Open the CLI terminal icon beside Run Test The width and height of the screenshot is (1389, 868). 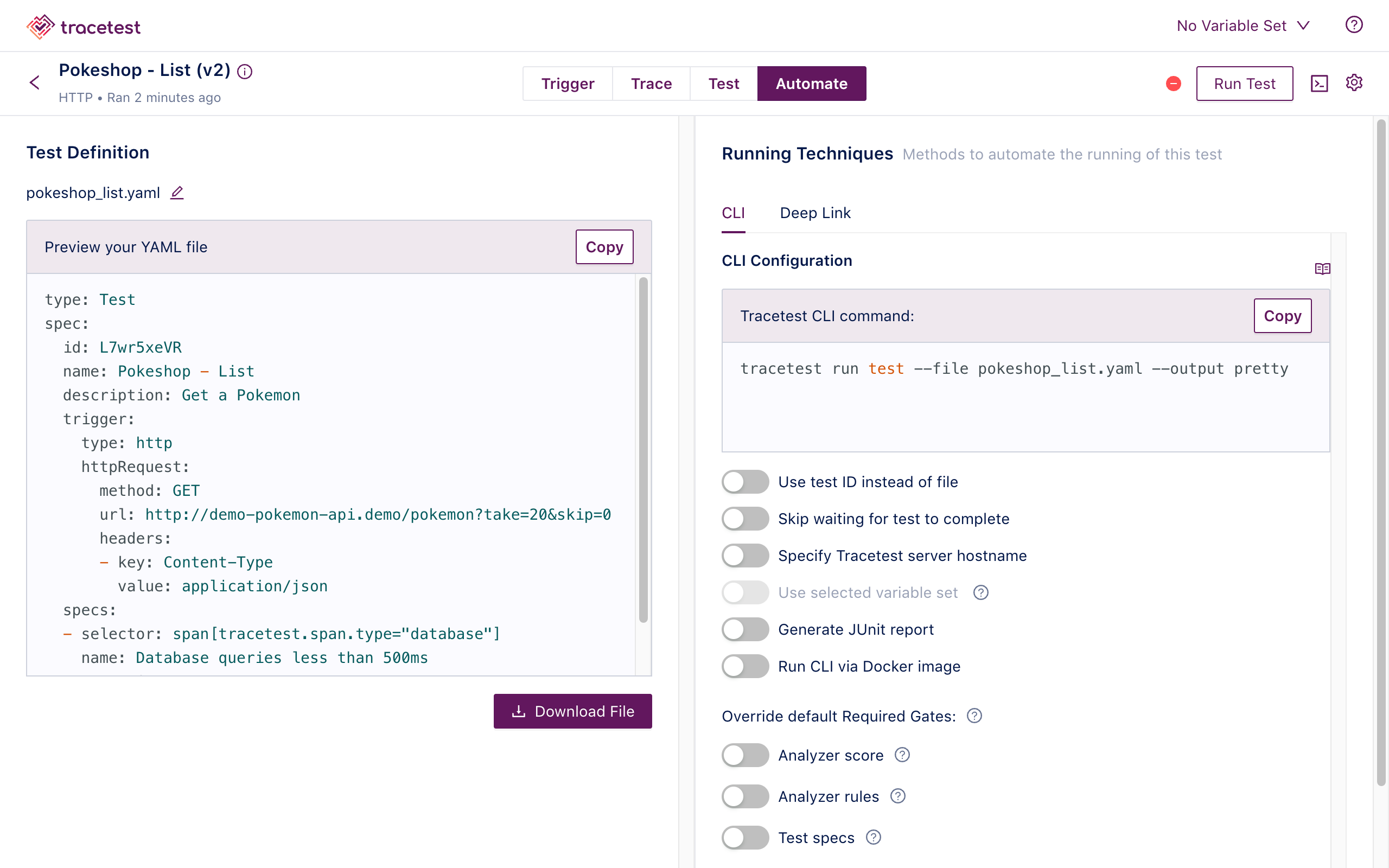[1320, 82]
